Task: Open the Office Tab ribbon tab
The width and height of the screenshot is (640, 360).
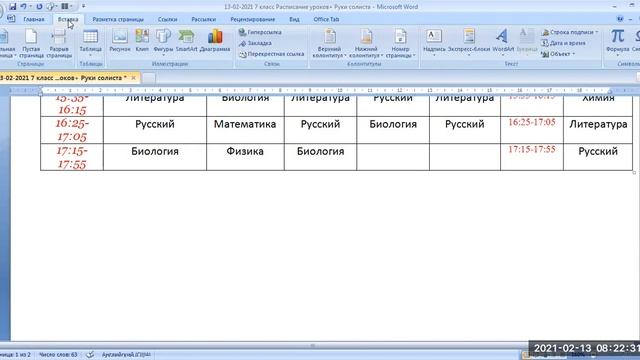Action: point(326,19)
